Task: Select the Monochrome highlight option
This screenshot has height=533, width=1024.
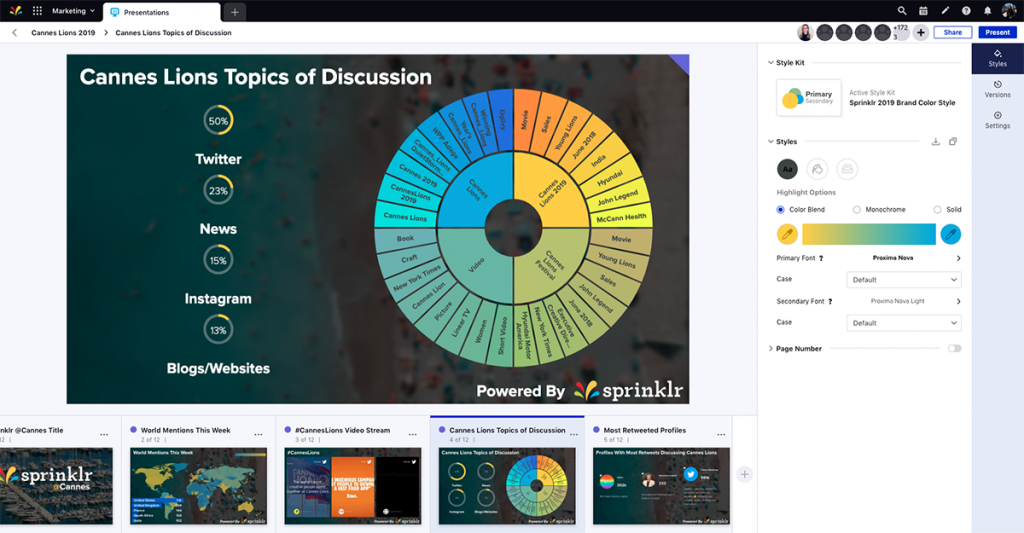Action: (x=857, y=210)
